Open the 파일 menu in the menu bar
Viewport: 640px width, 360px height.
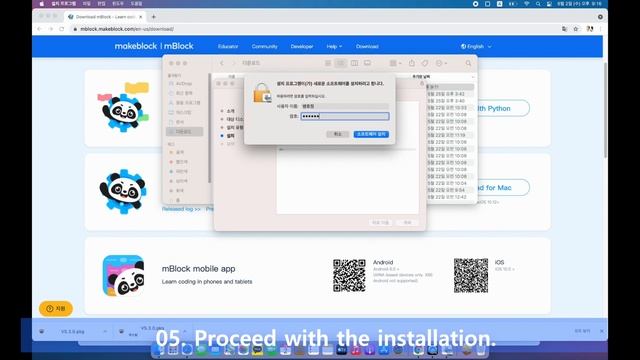[87, 4]
